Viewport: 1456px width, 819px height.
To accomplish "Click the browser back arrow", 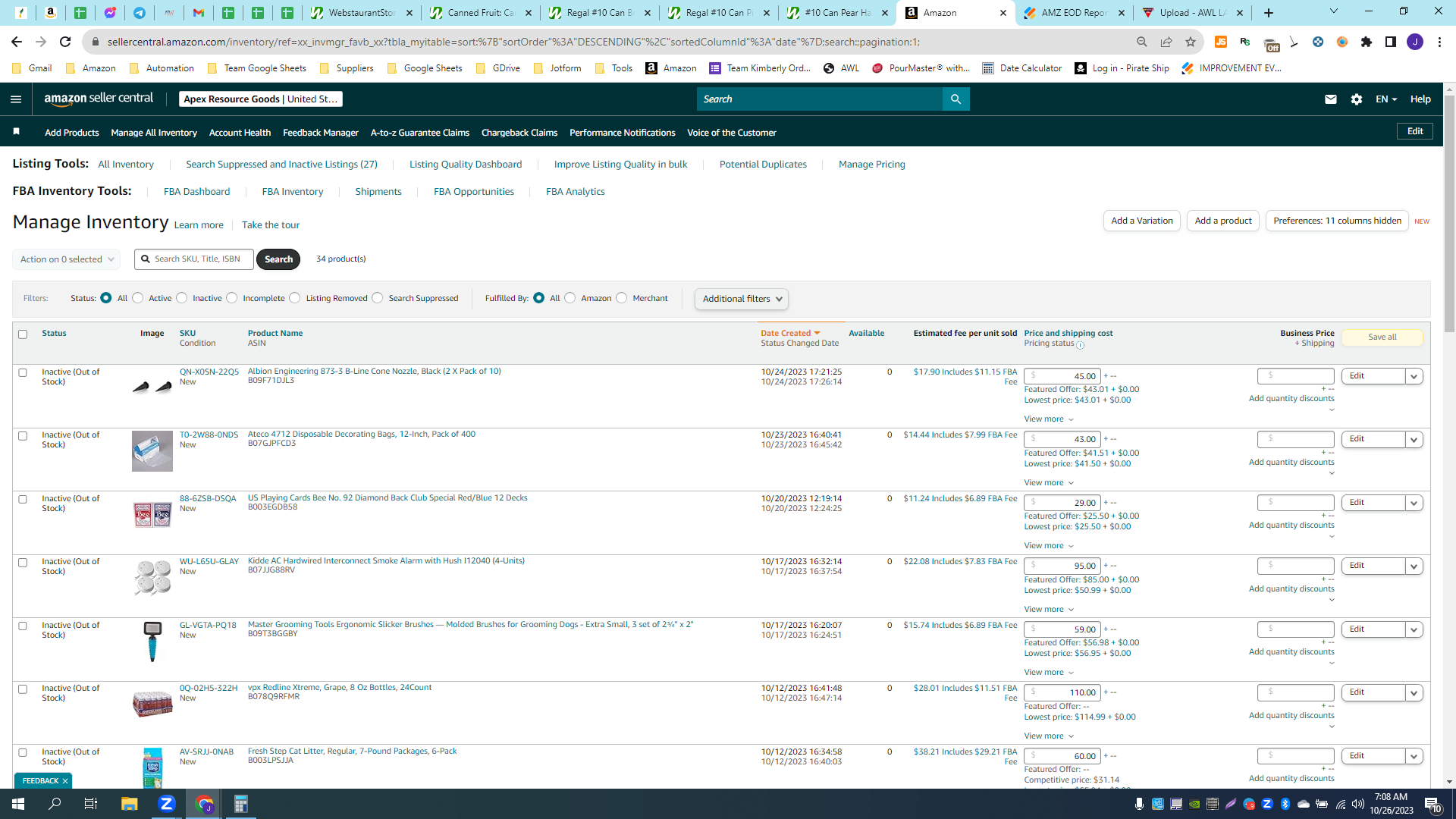I will tap(17, 42).
